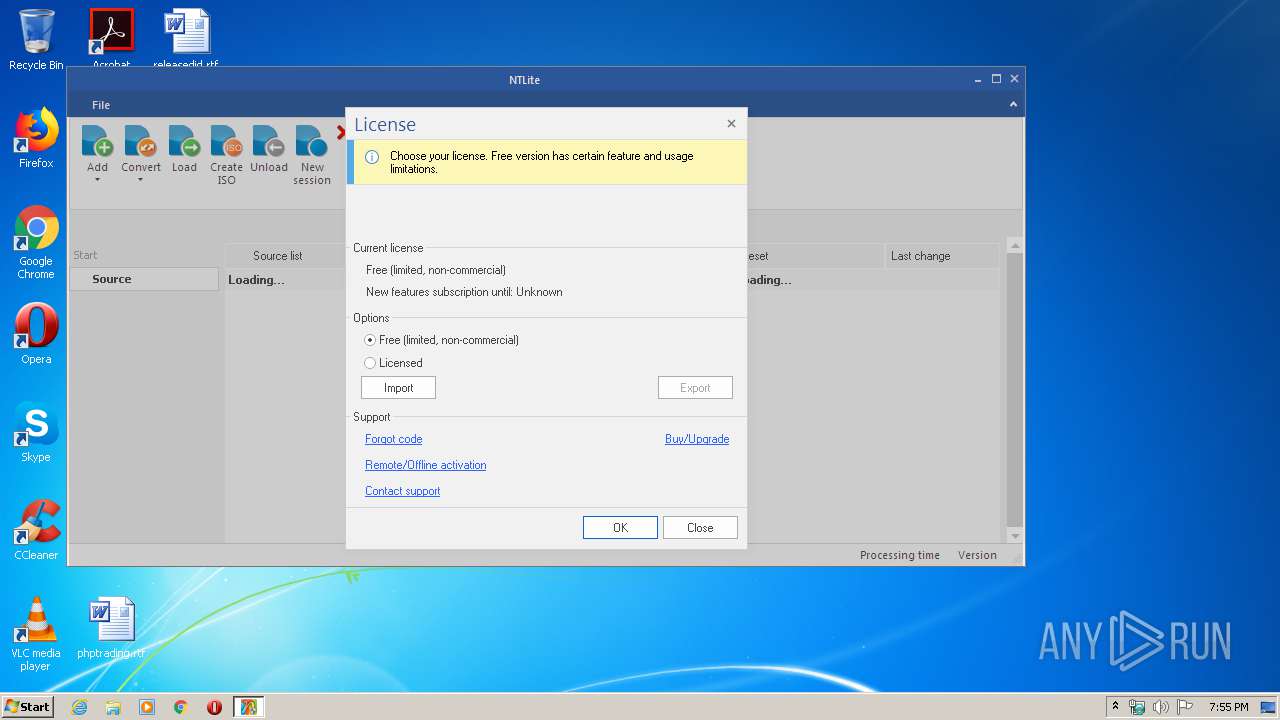Select the VLC media player desktop shortcut
The image size is (1280, 720).
point(36,634)
